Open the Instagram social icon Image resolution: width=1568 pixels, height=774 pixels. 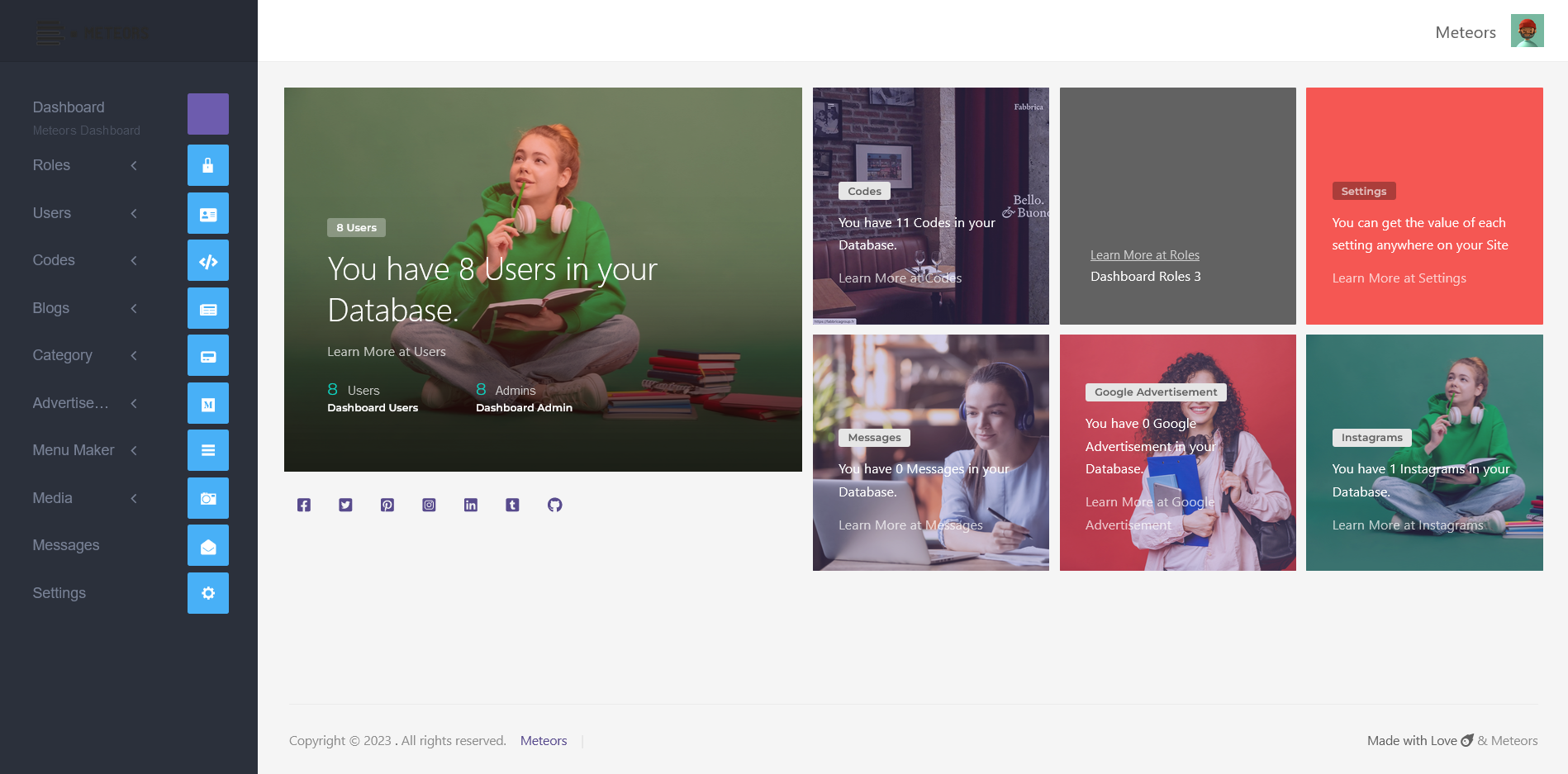point(429,505)
